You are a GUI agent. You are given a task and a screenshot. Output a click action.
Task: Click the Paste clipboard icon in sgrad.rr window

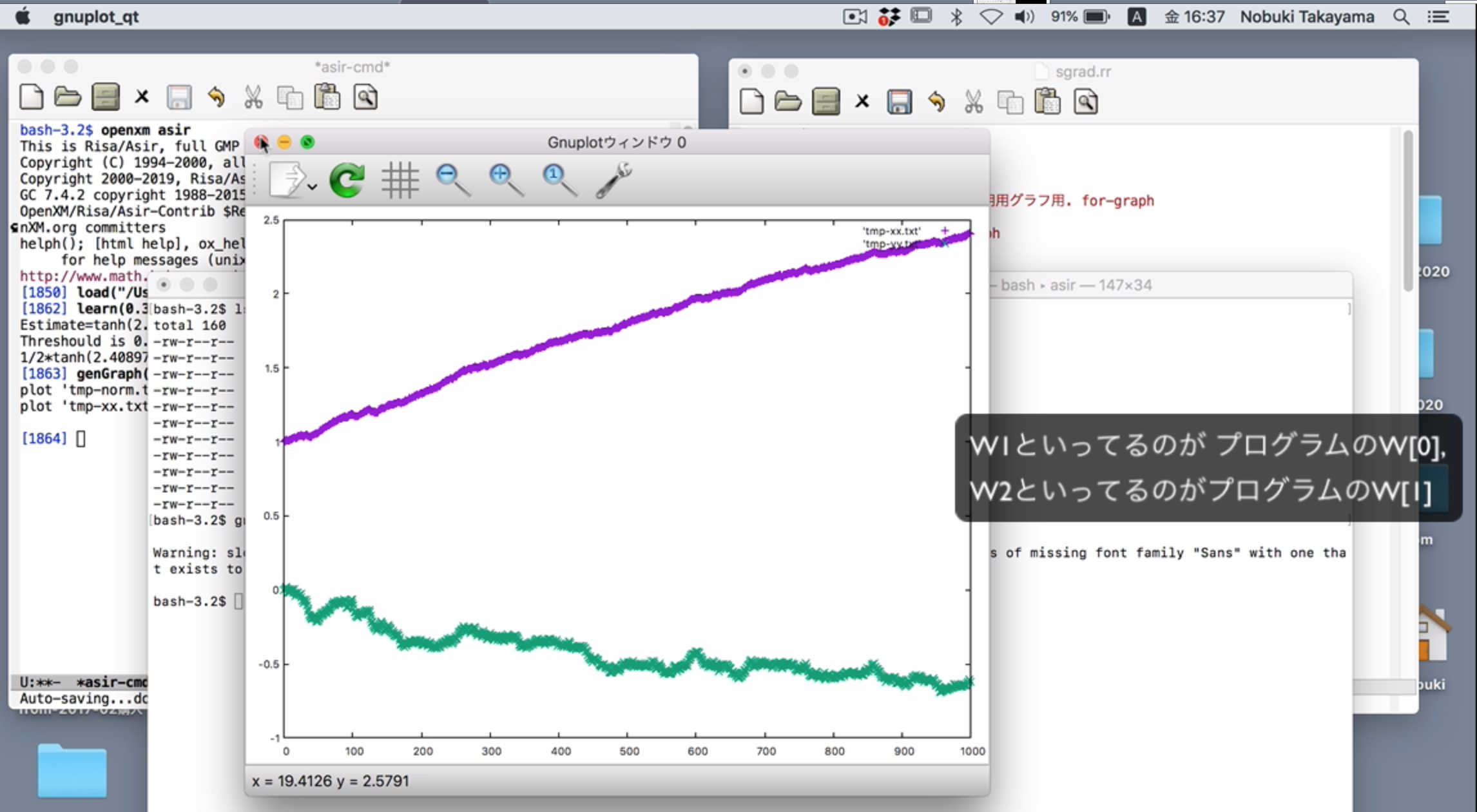click(x=1047, y=102)
